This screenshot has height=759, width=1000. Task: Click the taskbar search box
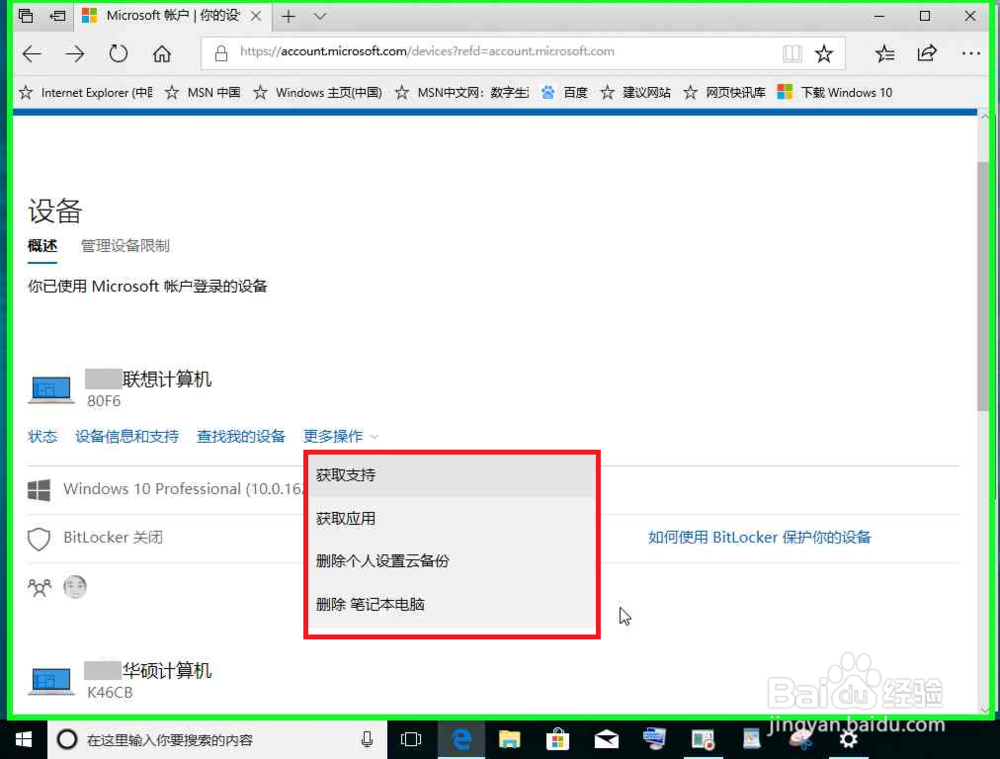click(217, 740)
